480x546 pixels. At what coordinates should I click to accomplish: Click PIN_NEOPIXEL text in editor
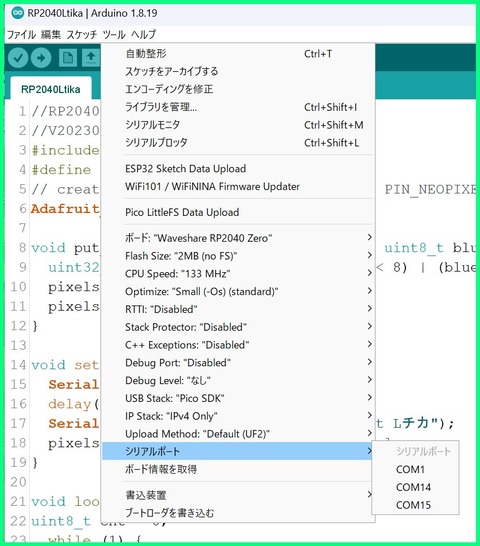pos(430,190)
